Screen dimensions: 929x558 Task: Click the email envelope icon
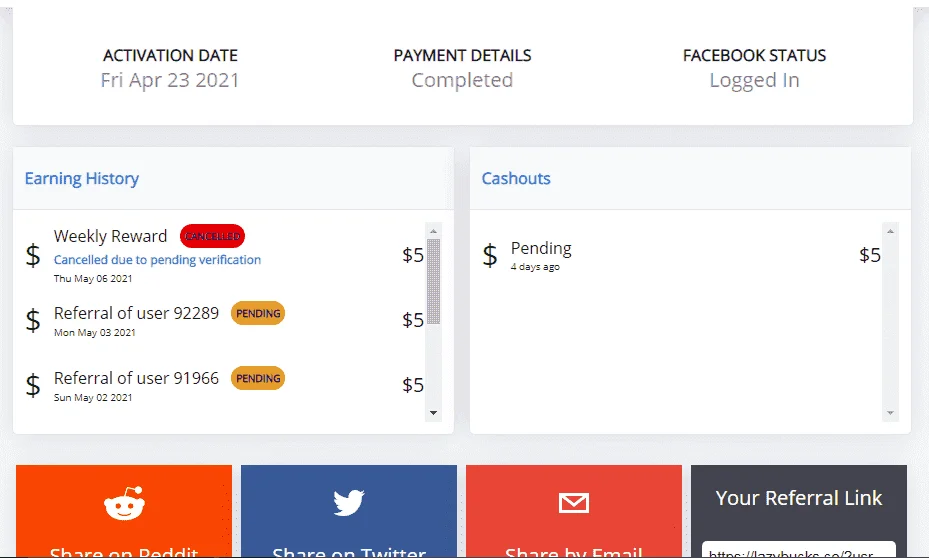(574, 503)
